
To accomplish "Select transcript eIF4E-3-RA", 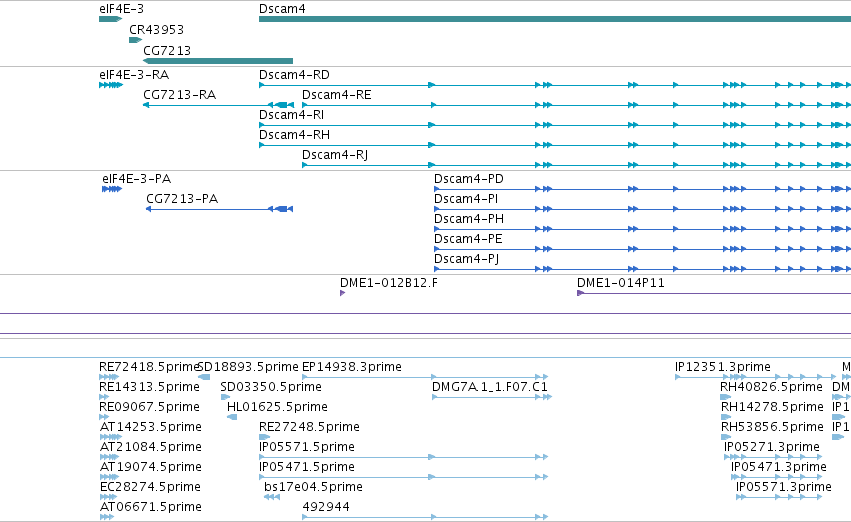I will click(x=134, y=75).
